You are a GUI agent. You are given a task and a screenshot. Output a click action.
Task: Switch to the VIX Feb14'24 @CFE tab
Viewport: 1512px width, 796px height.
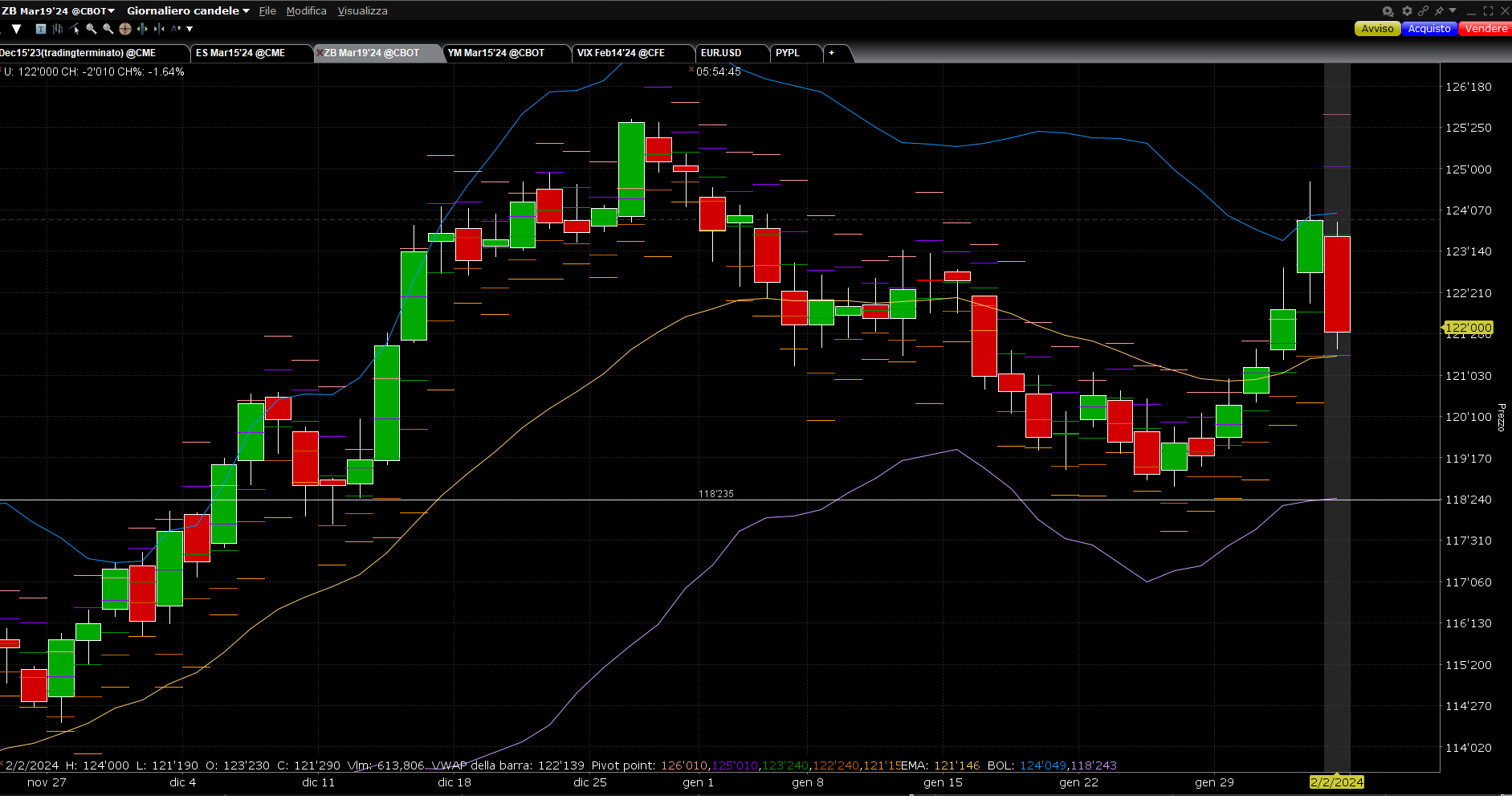point(621,53)
